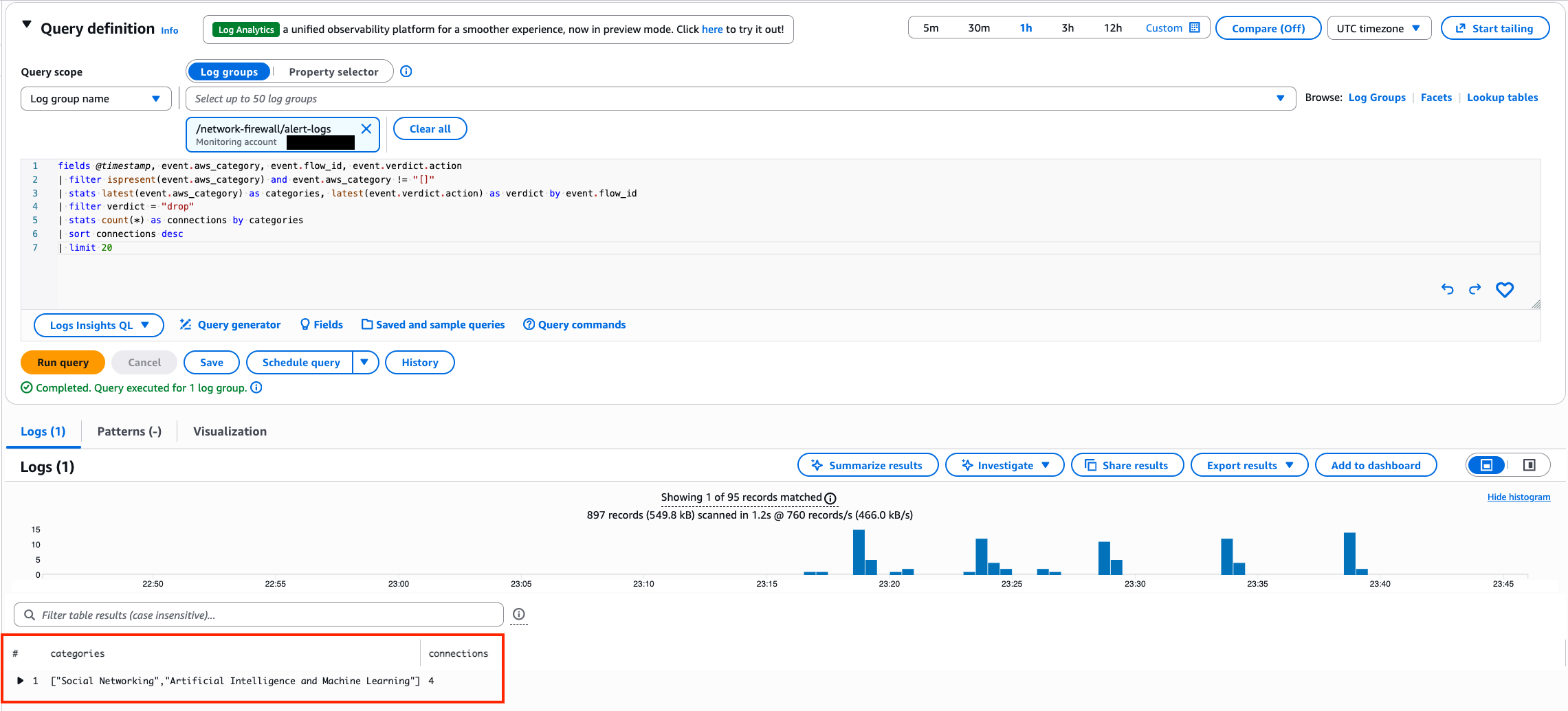
Task: Open the Fields panel
Action: (x=322, y=324)
